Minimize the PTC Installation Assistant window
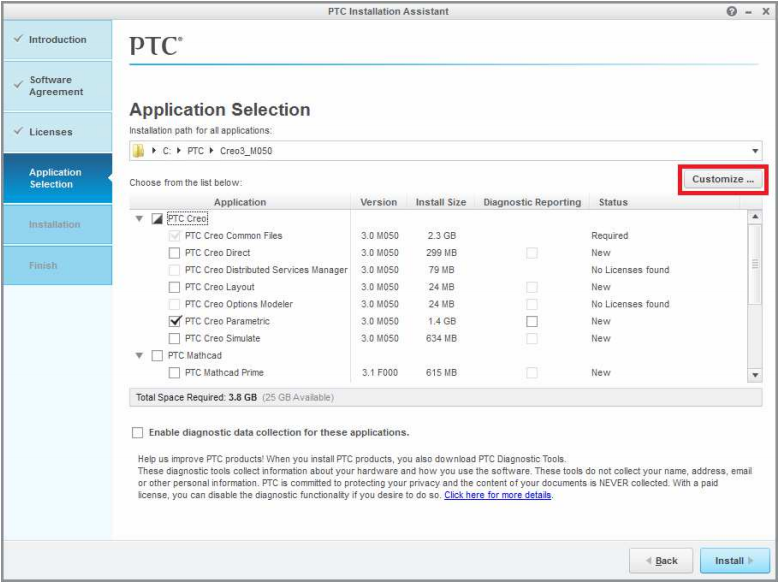Screen dimensions: 780x584 coord(749,12)
